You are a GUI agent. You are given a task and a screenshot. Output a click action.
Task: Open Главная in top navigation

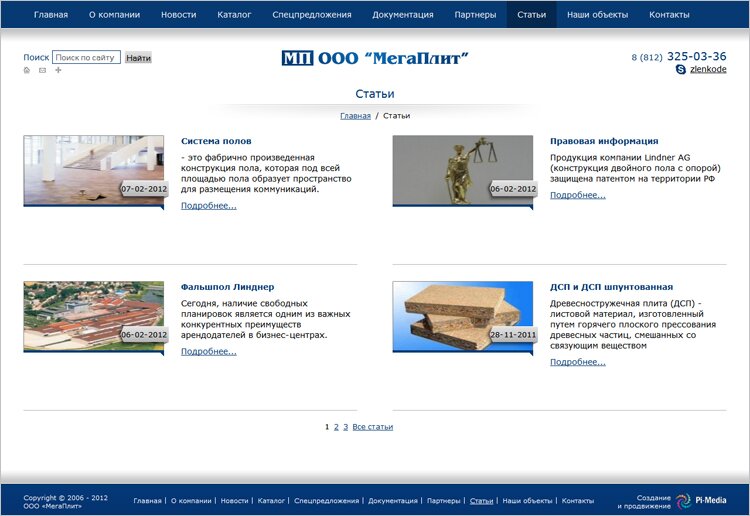[x=51, y=15]
